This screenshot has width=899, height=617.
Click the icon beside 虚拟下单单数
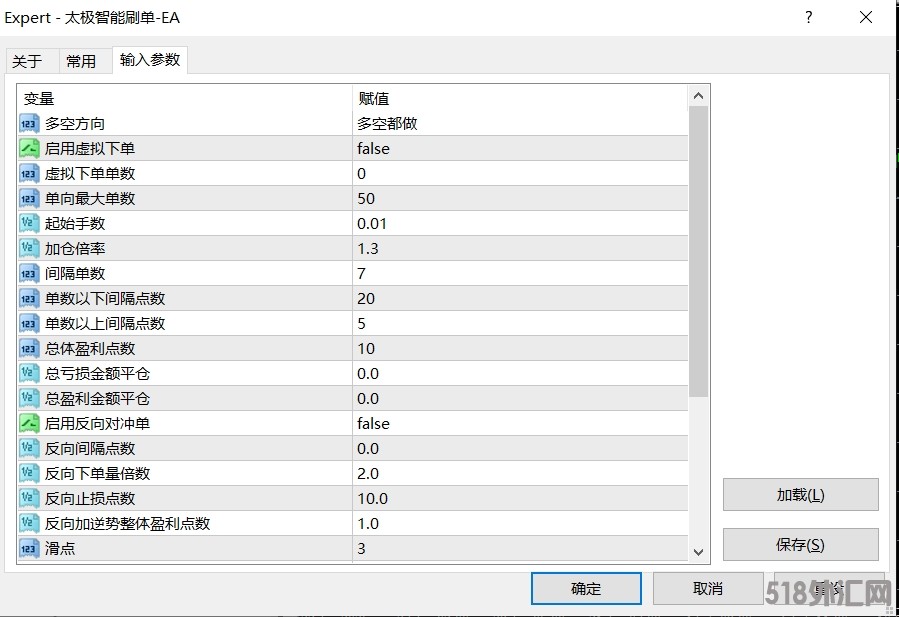(x=29, y=174)
